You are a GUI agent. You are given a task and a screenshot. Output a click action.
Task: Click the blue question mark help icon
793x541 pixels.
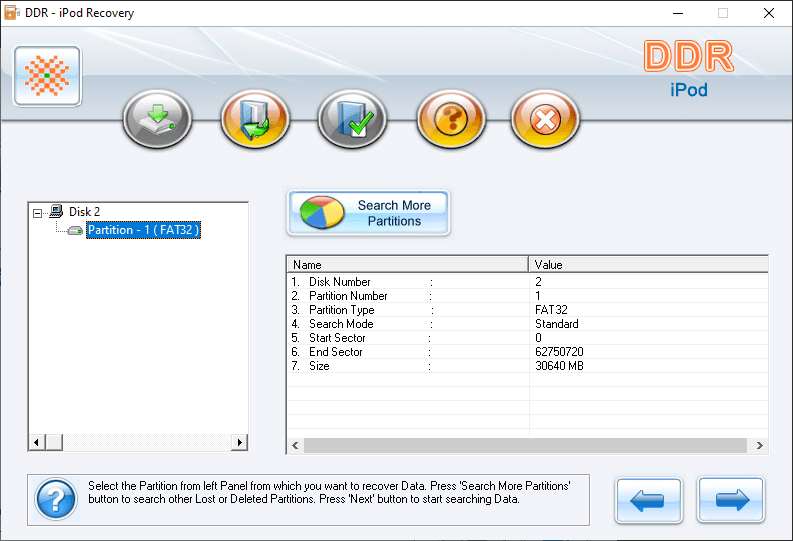pyautogui.click(x=56, y=499)
